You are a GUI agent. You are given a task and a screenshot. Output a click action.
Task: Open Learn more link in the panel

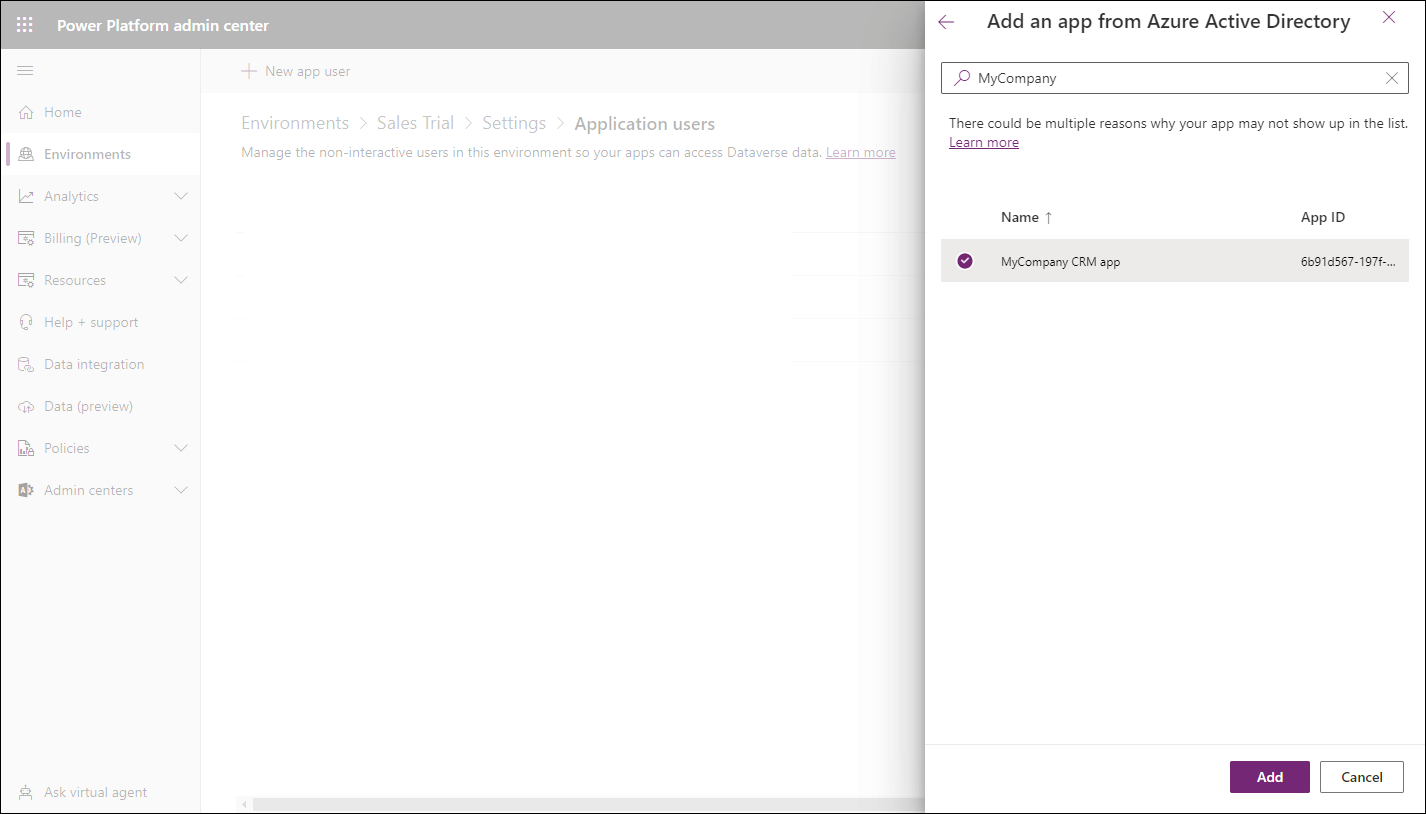pos(984,142)
